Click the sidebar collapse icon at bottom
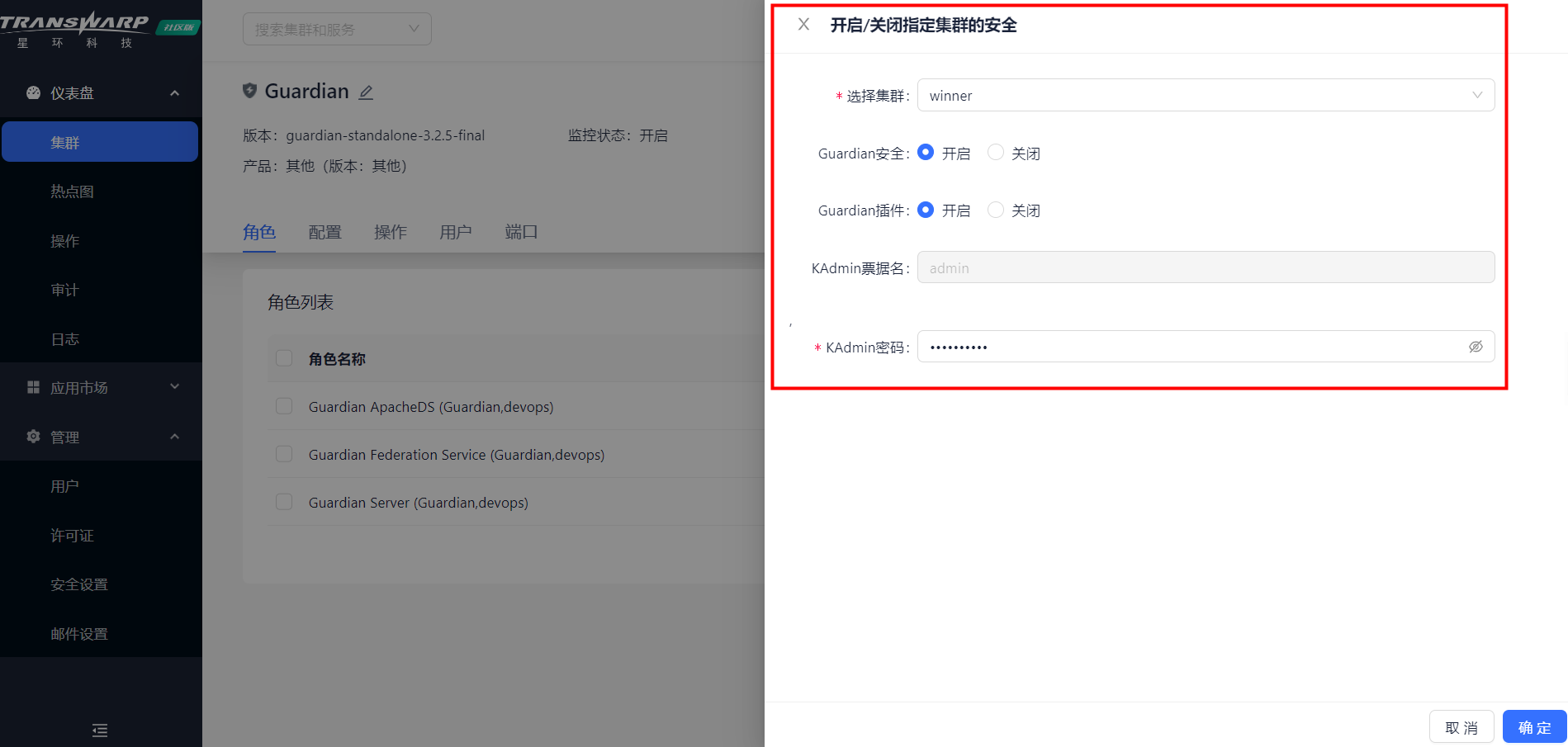 [100, 730]
